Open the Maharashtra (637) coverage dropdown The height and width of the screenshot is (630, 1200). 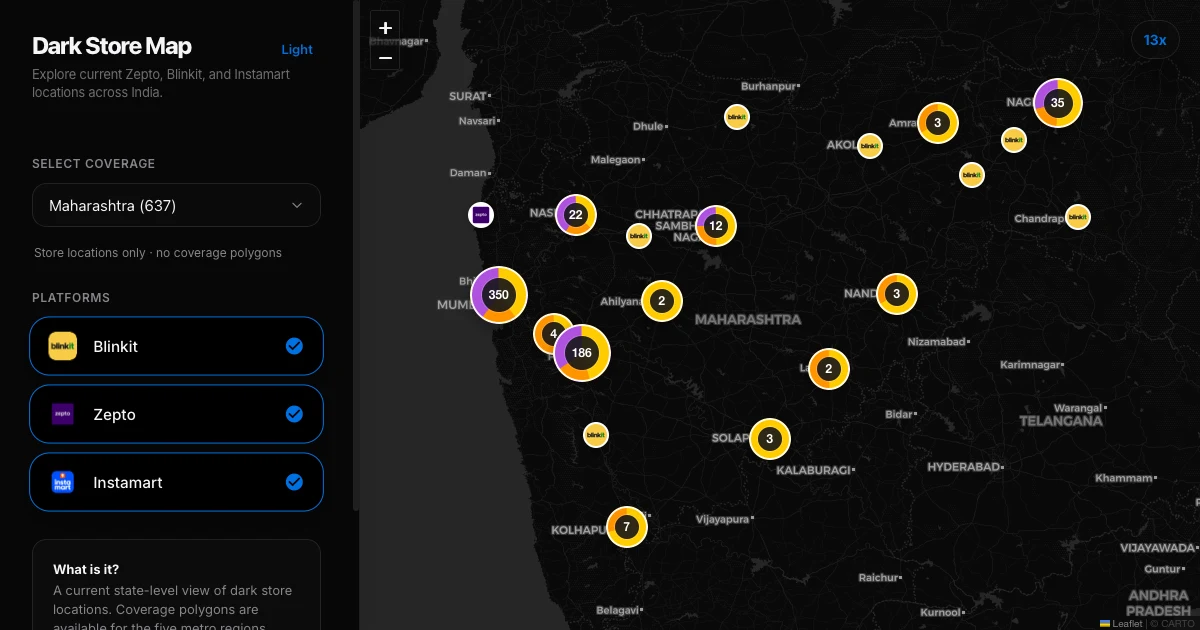tap(176, 205)
